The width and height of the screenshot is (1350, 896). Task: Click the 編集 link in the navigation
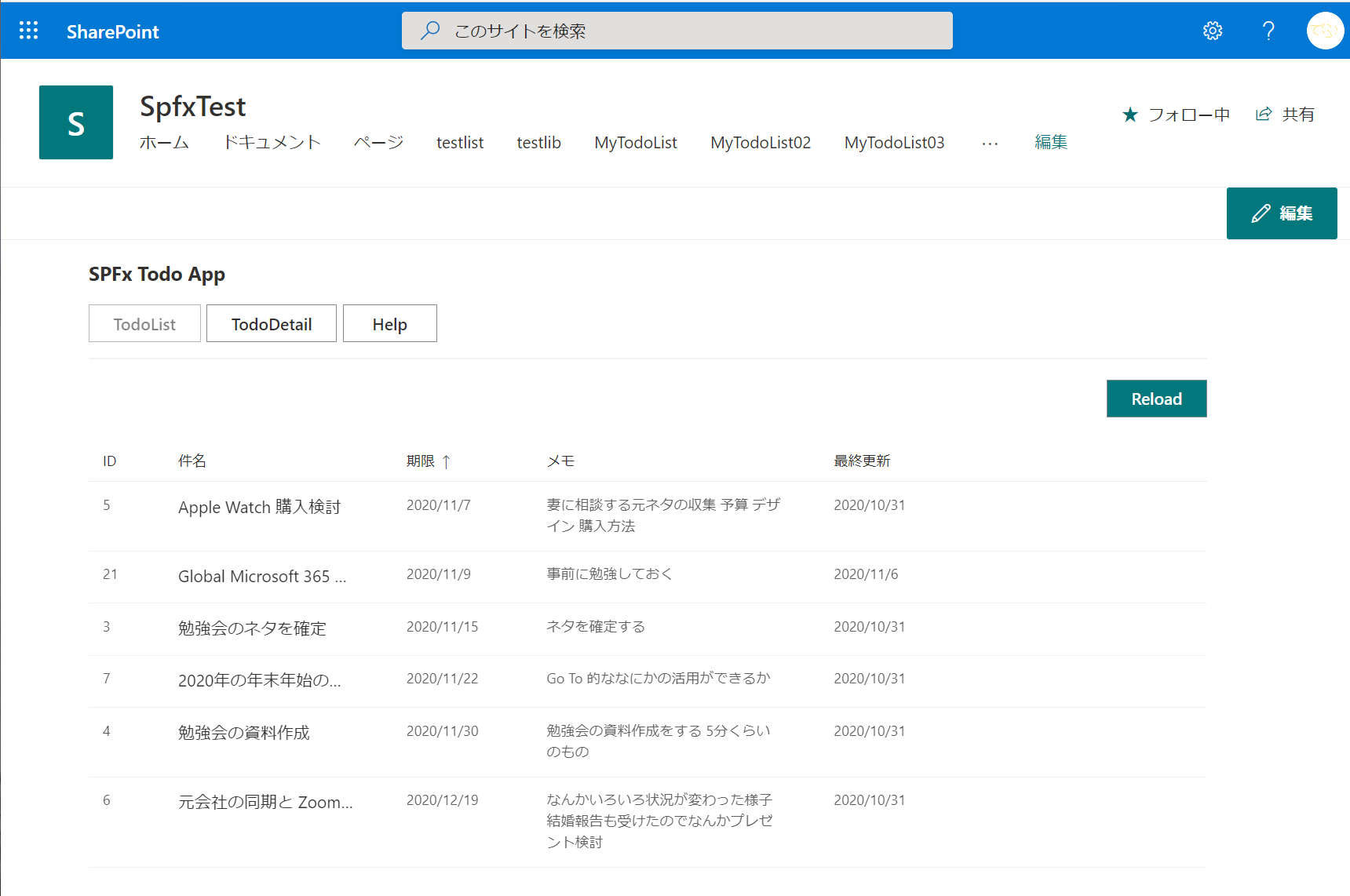[1051, 143]
